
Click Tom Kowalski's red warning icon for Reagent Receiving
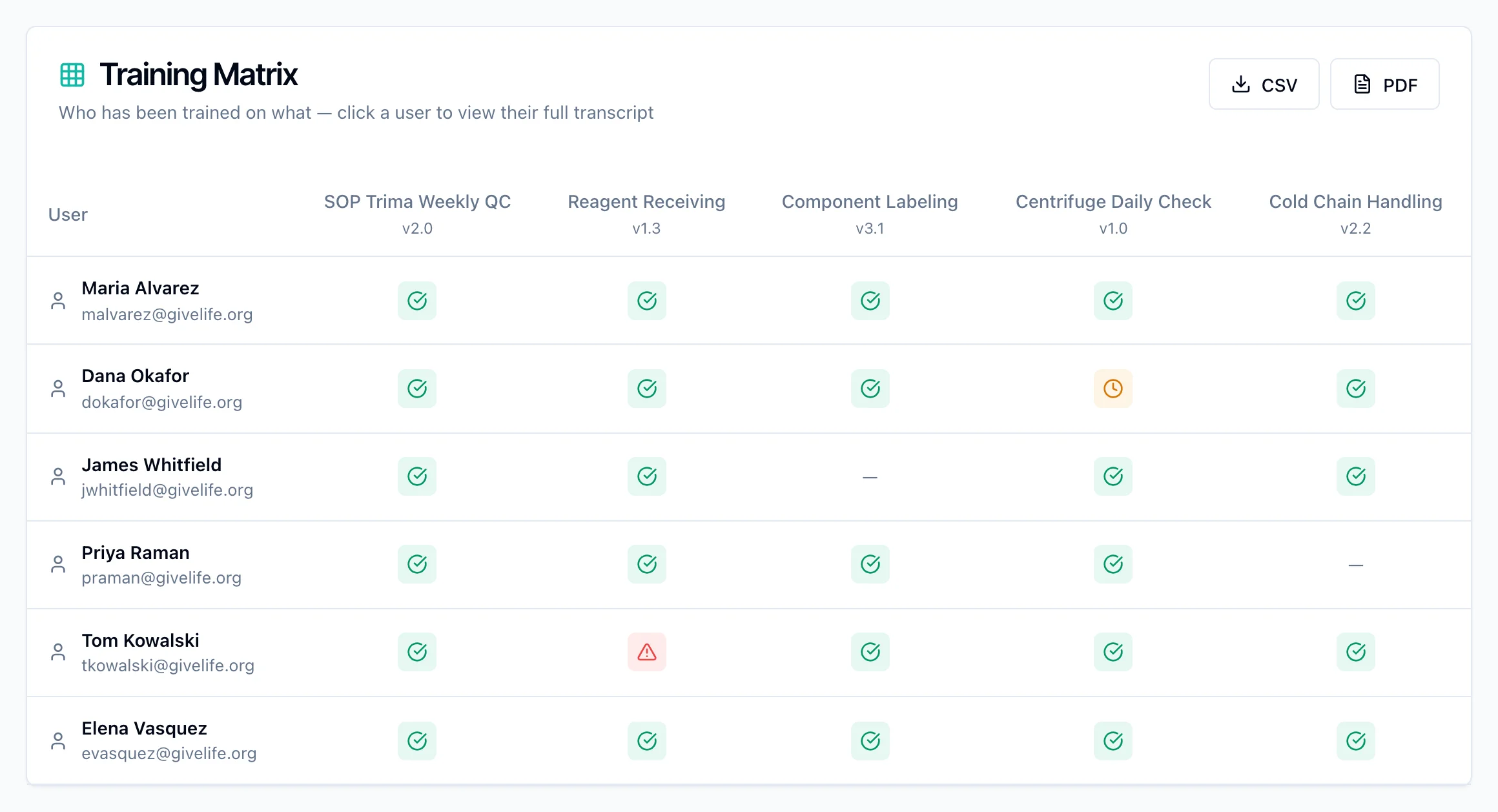(647, 652)
